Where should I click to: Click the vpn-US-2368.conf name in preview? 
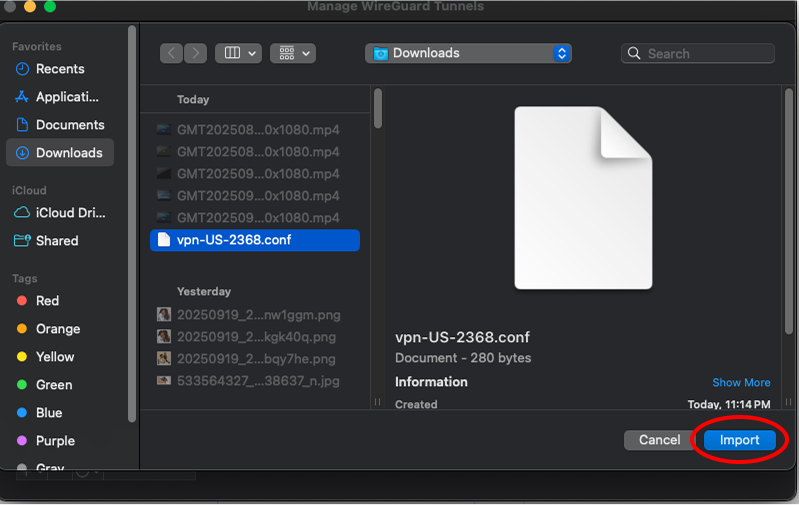point(462,337)
